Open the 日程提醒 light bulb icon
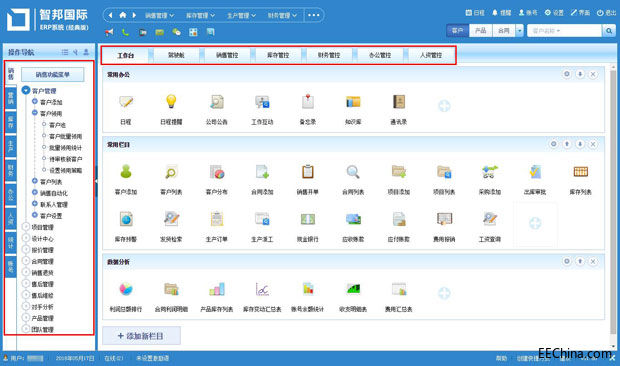The image size is (620, 366). (171, 102)
